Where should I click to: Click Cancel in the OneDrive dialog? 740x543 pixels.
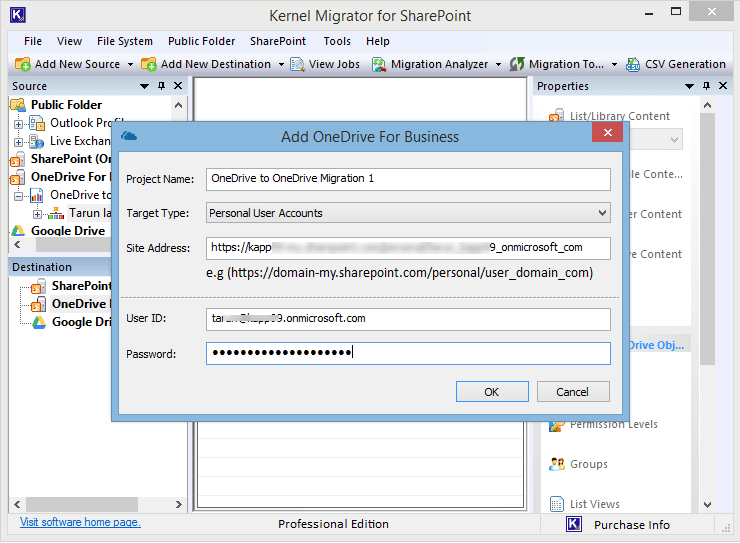tap(573, 392)
